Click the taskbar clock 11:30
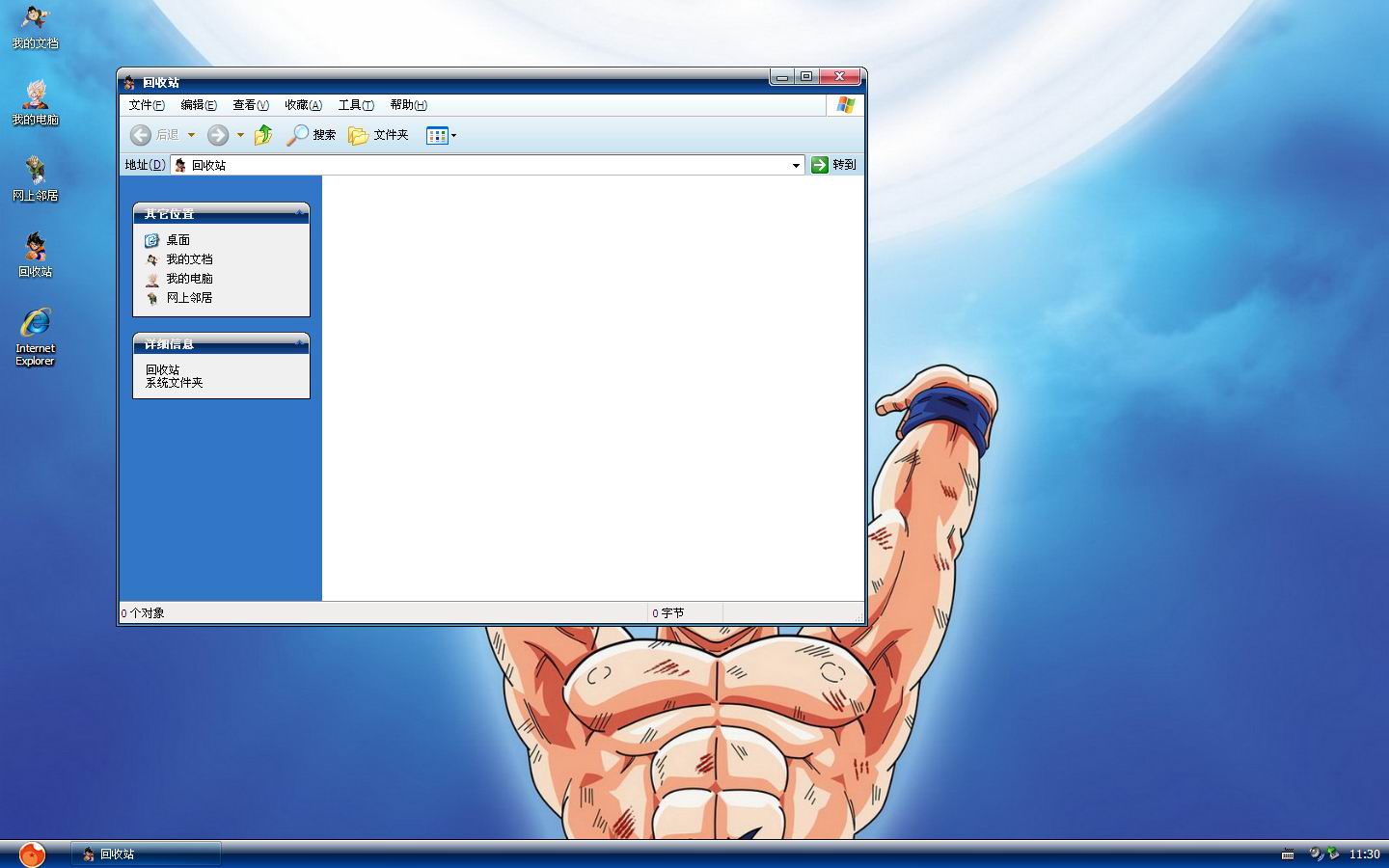This screenshot has width=1389, height=868. [1364, 854]
